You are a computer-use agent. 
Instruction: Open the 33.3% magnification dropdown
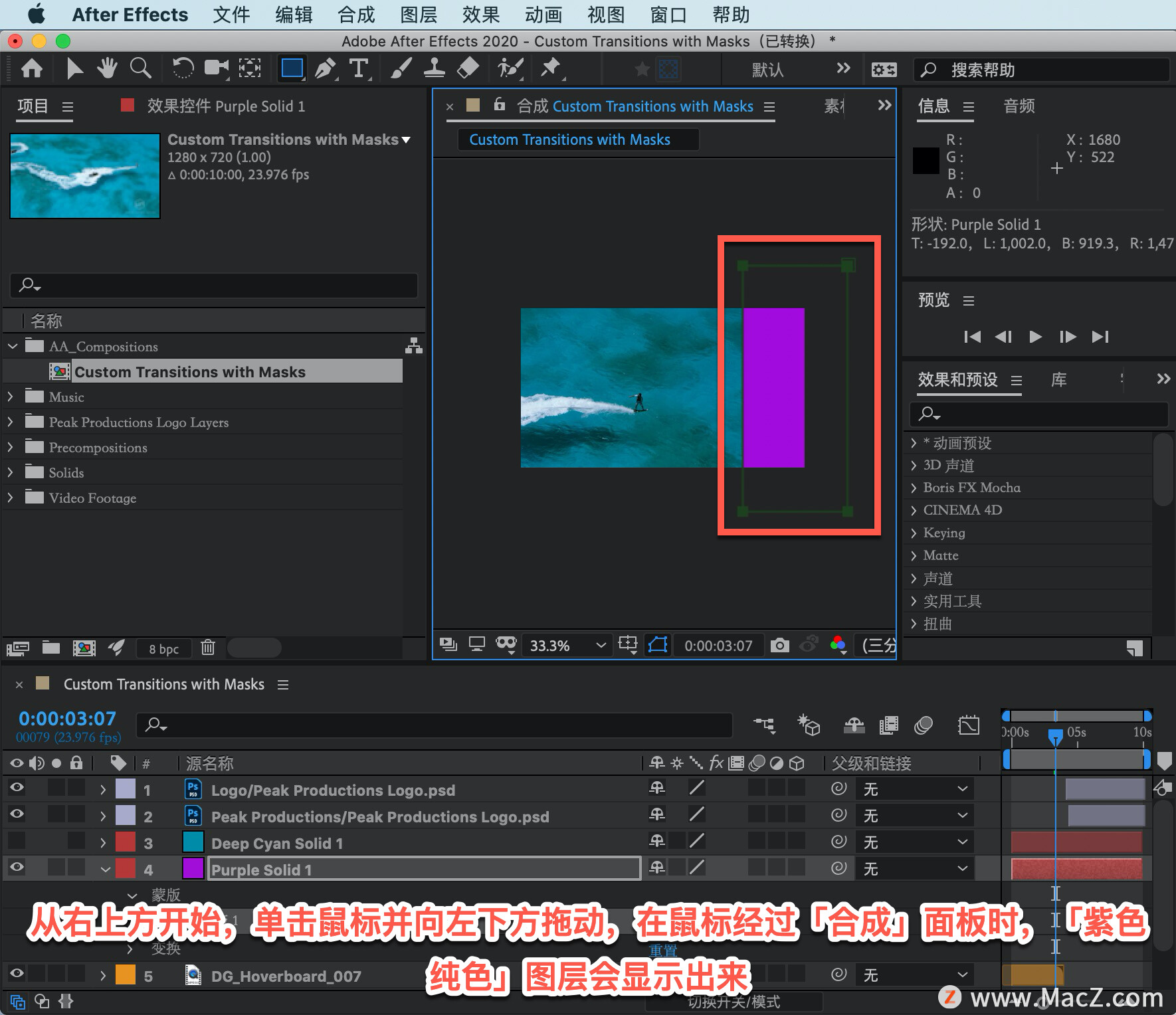pos(567,645)
